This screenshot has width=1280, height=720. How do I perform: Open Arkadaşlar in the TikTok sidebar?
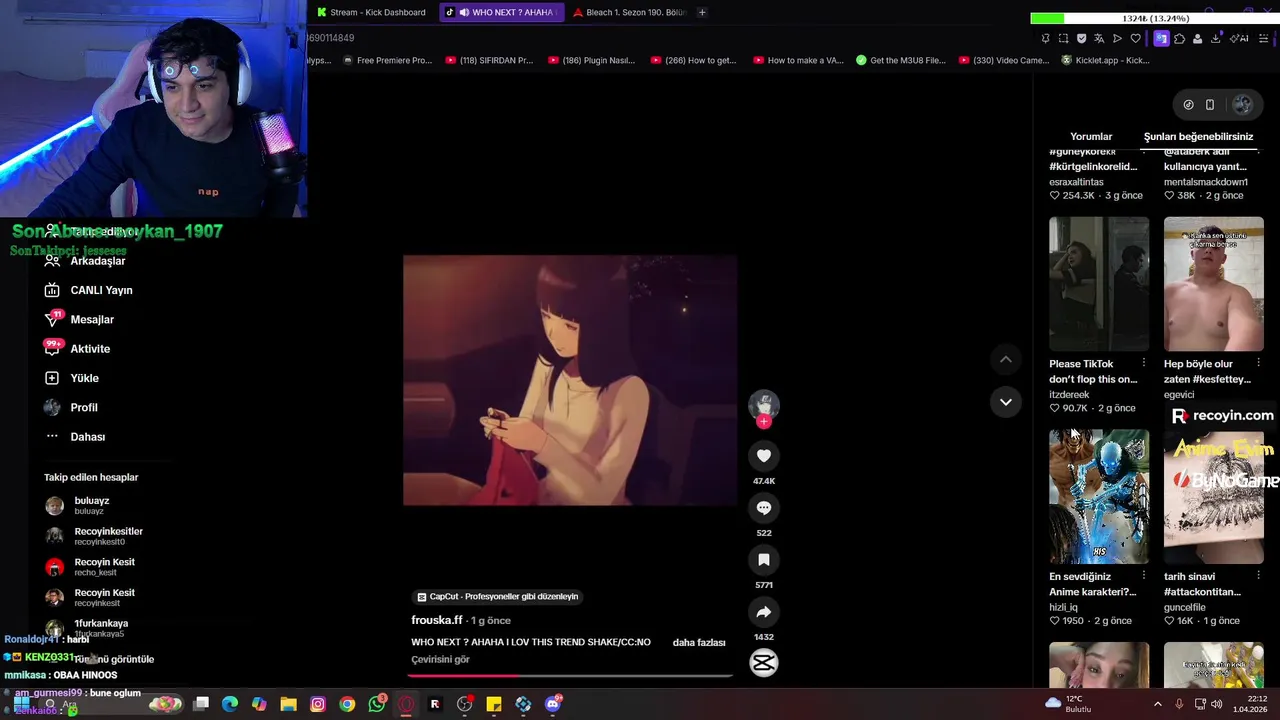tap(85, 261)
